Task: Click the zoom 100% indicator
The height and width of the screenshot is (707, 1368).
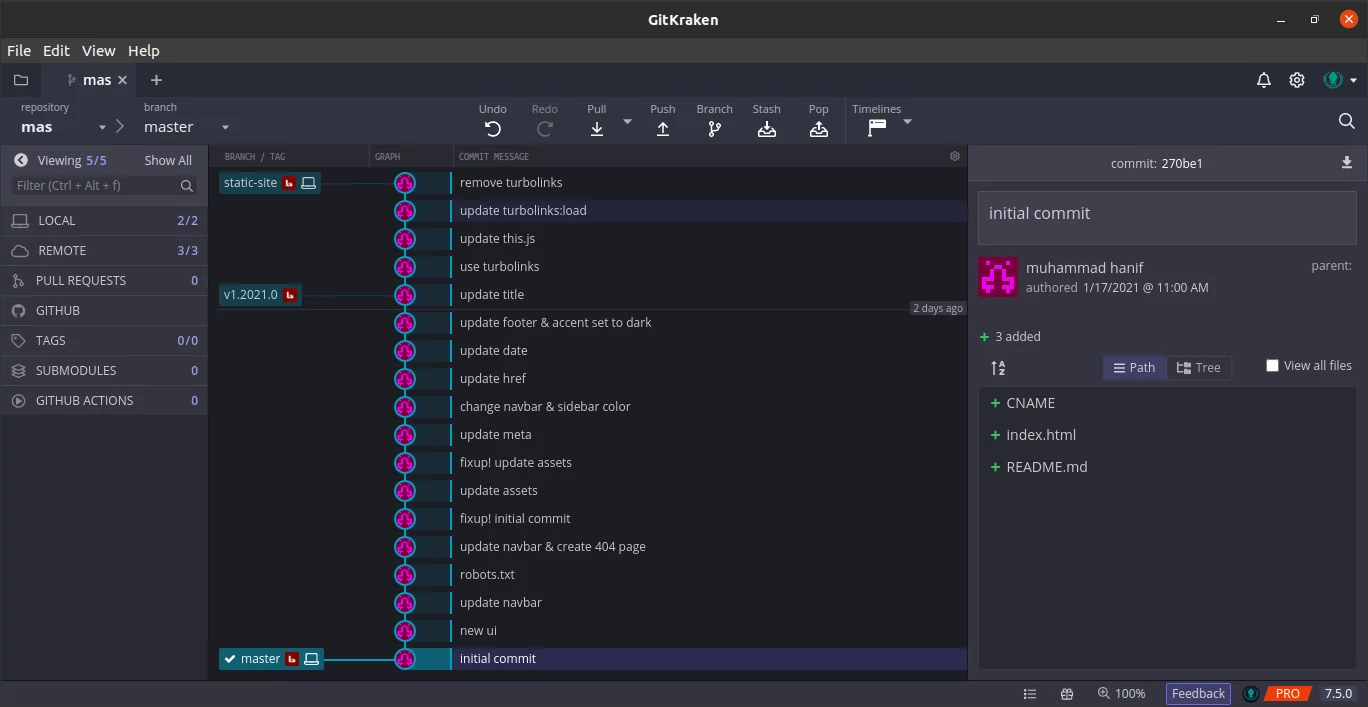Action: click(x=1121, y=694)
